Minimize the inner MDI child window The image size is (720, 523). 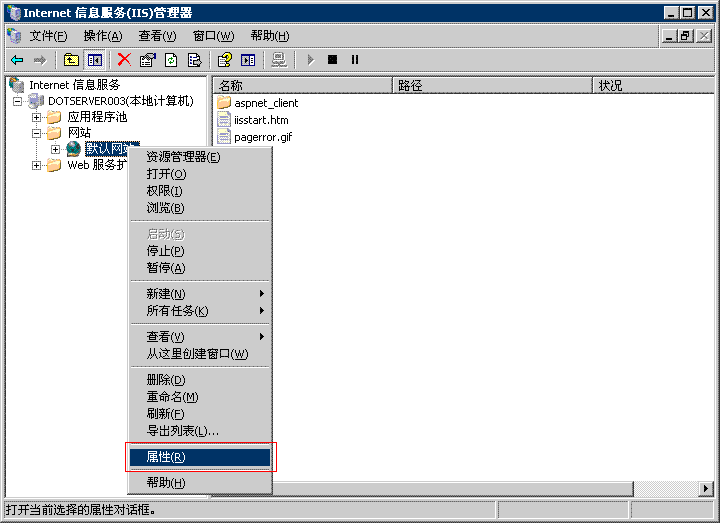669,35
